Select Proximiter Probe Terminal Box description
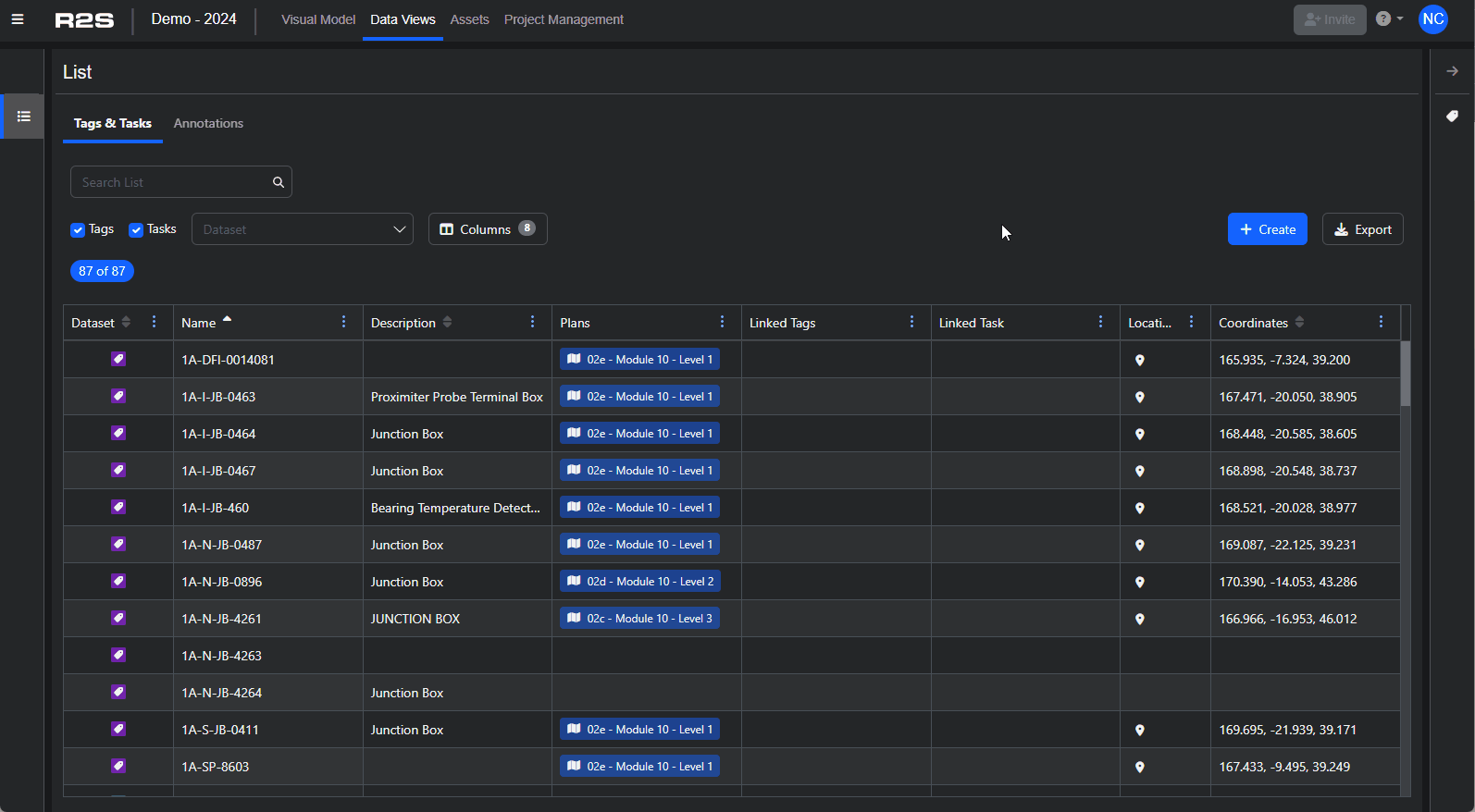The image size is (1475, 812). coord(457,397)
